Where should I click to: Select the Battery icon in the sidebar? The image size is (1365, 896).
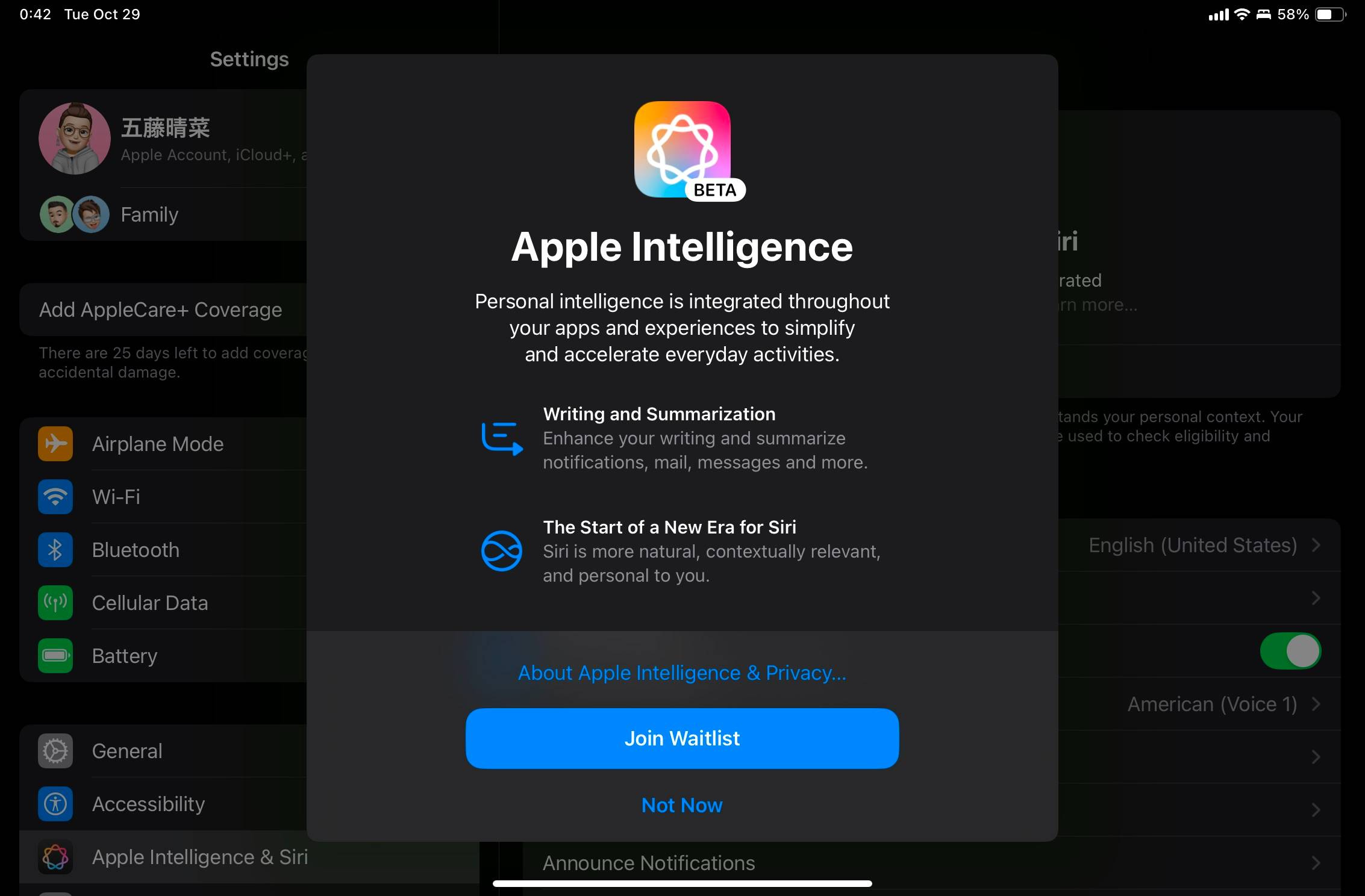[55, 656]
